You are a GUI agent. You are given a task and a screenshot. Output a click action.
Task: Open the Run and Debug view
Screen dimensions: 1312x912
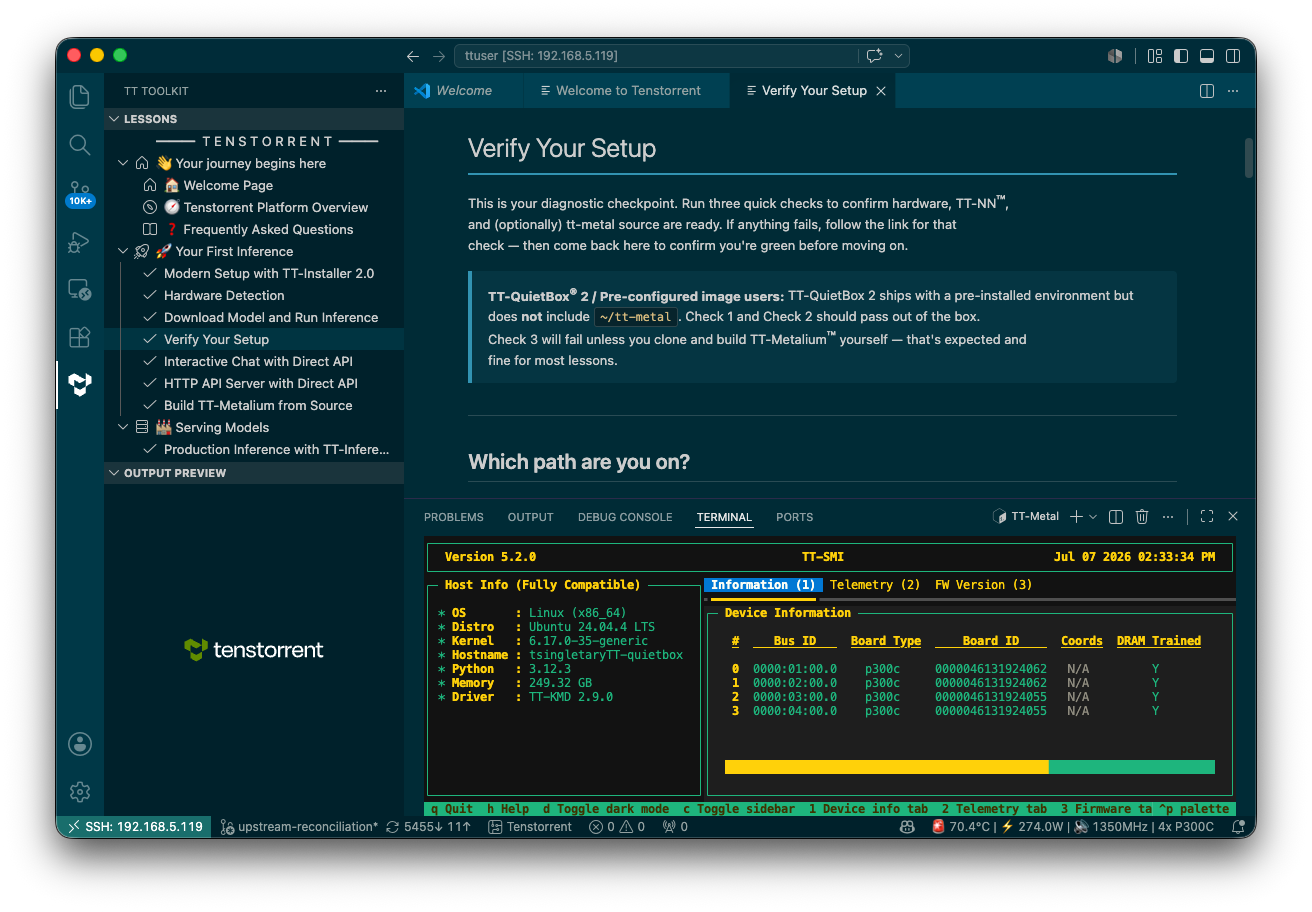coord(80,241)
